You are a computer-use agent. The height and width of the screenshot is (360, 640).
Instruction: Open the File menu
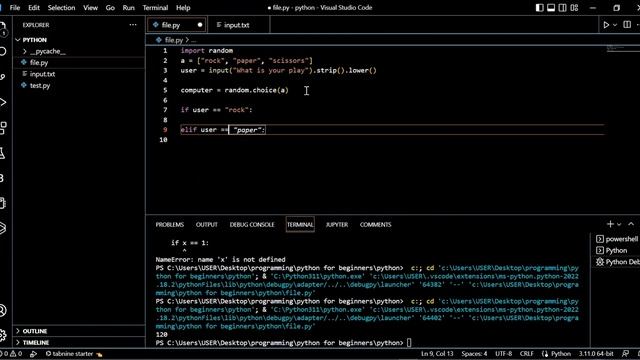point(15,8)
